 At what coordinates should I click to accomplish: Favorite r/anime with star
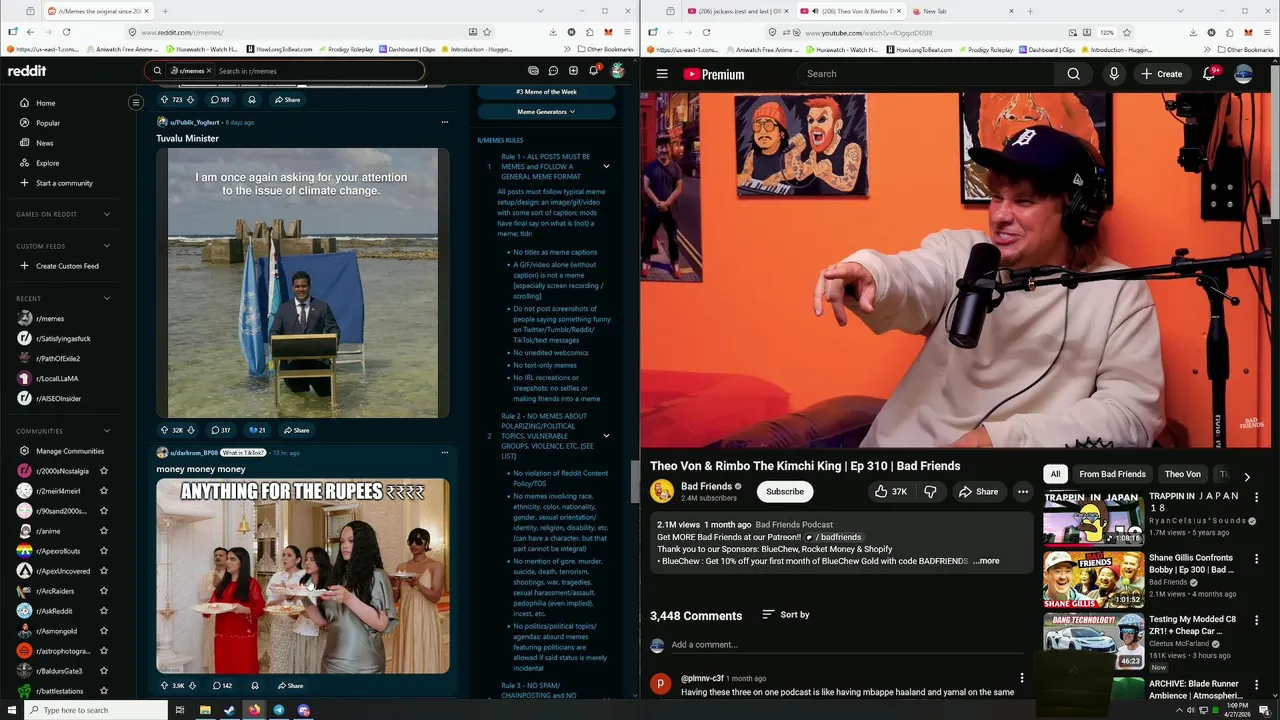tap(104, 531)
